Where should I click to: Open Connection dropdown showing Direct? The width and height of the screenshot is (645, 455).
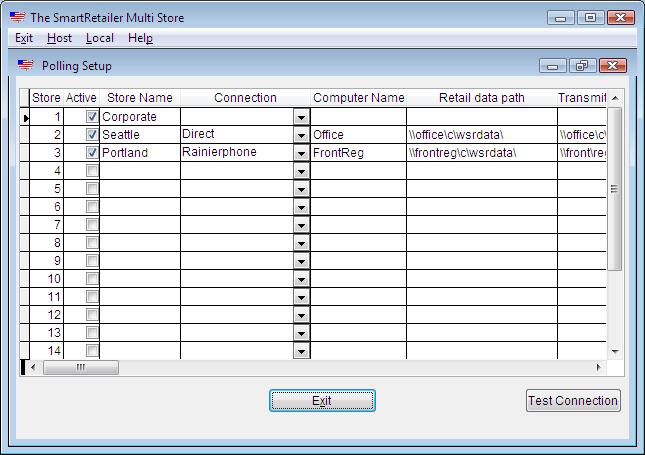302,135
